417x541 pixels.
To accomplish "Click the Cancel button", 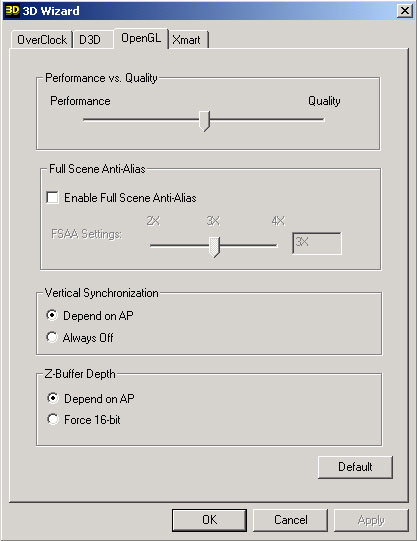I will (290, 520).
